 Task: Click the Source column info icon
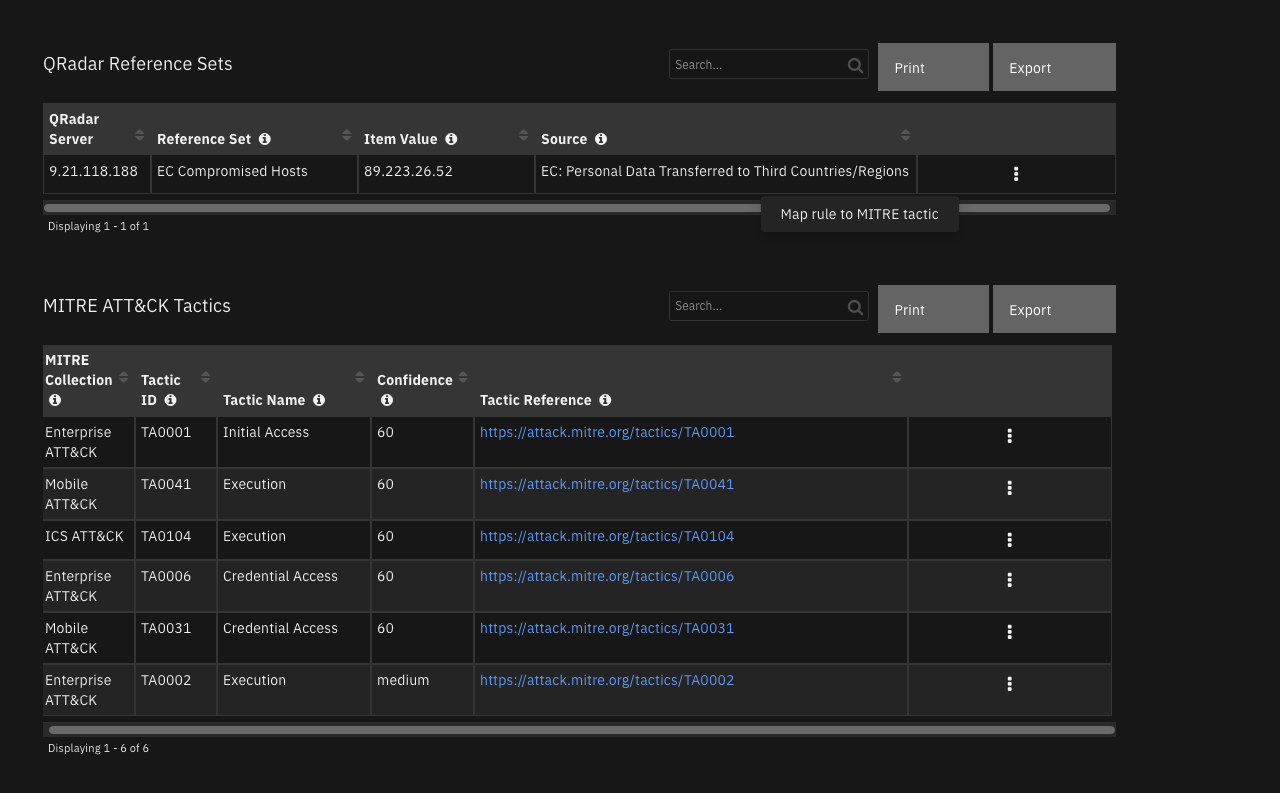pos(600,139)
